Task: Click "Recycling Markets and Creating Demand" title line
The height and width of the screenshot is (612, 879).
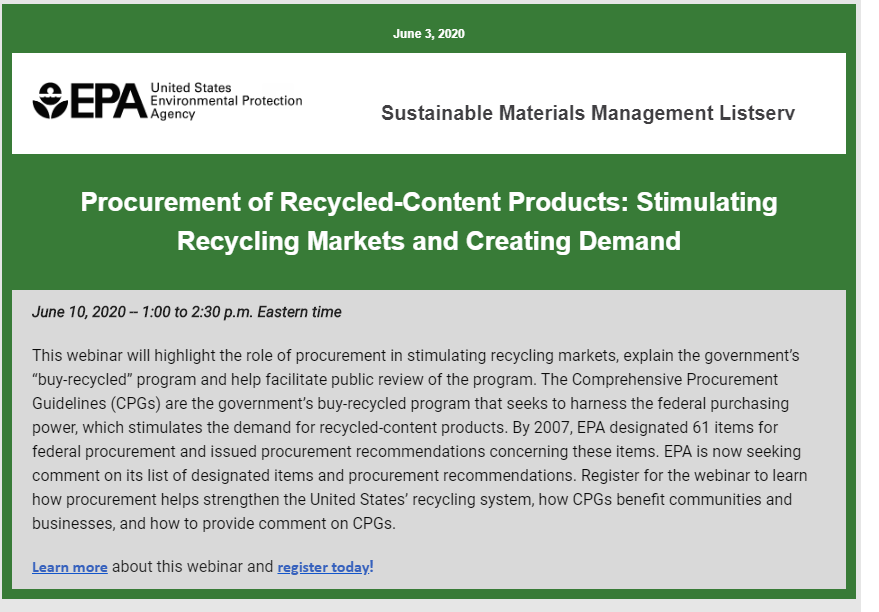Action: (x=428, y=241)
